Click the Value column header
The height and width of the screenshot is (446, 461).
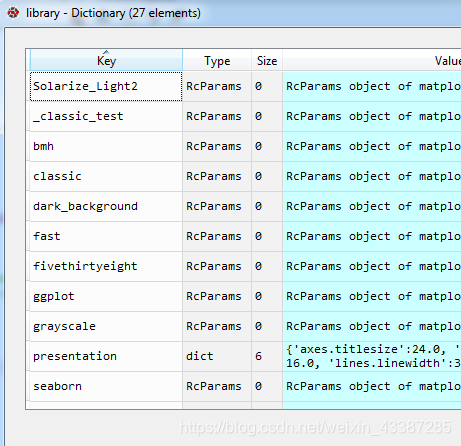pyautogui.click(x=372, y=60)
